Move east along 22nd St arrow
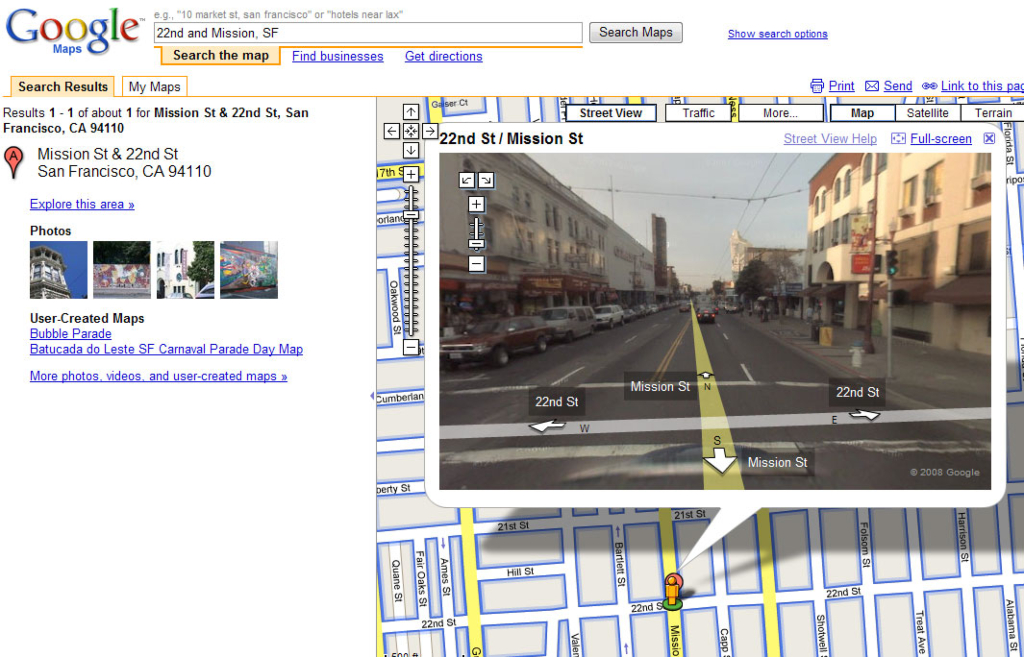1024x657 pixels. pyautogui.click(x=864, y=414)
